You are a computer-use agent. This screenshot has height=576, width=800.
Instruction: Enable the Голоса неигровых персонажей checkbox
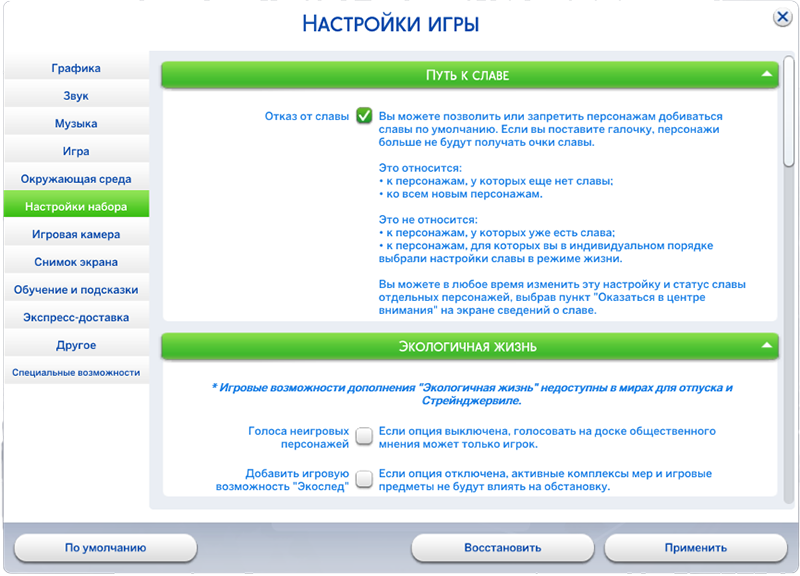[x=364, y=437]
